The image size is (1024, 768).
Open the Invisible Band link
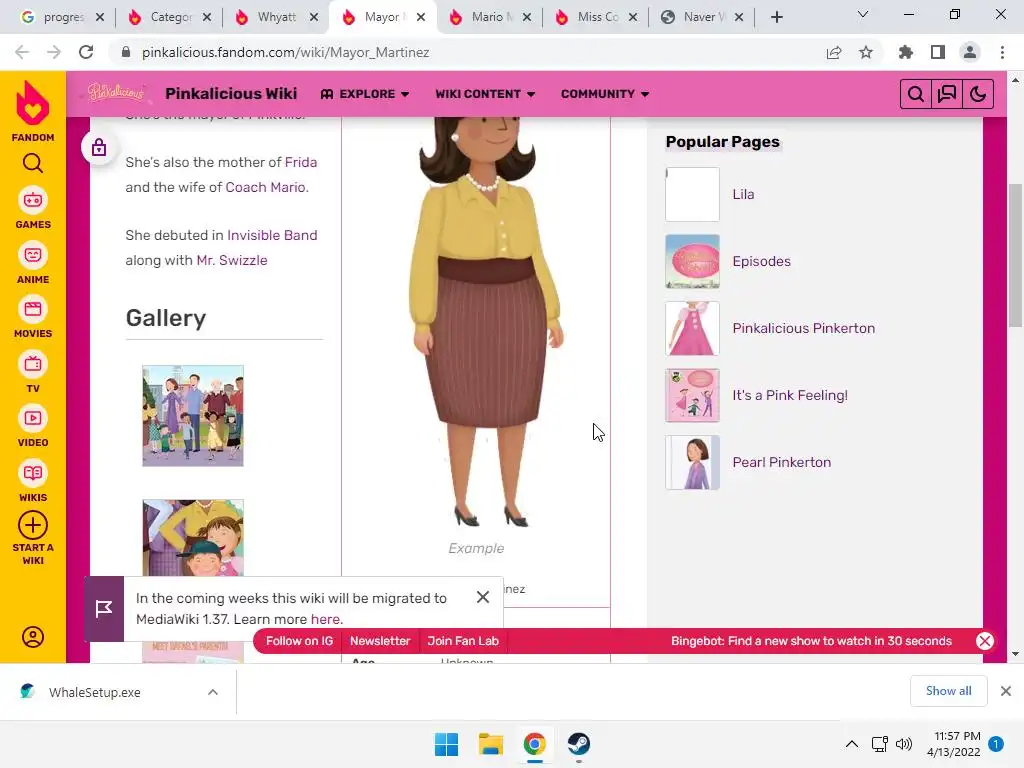pos(272,235)
